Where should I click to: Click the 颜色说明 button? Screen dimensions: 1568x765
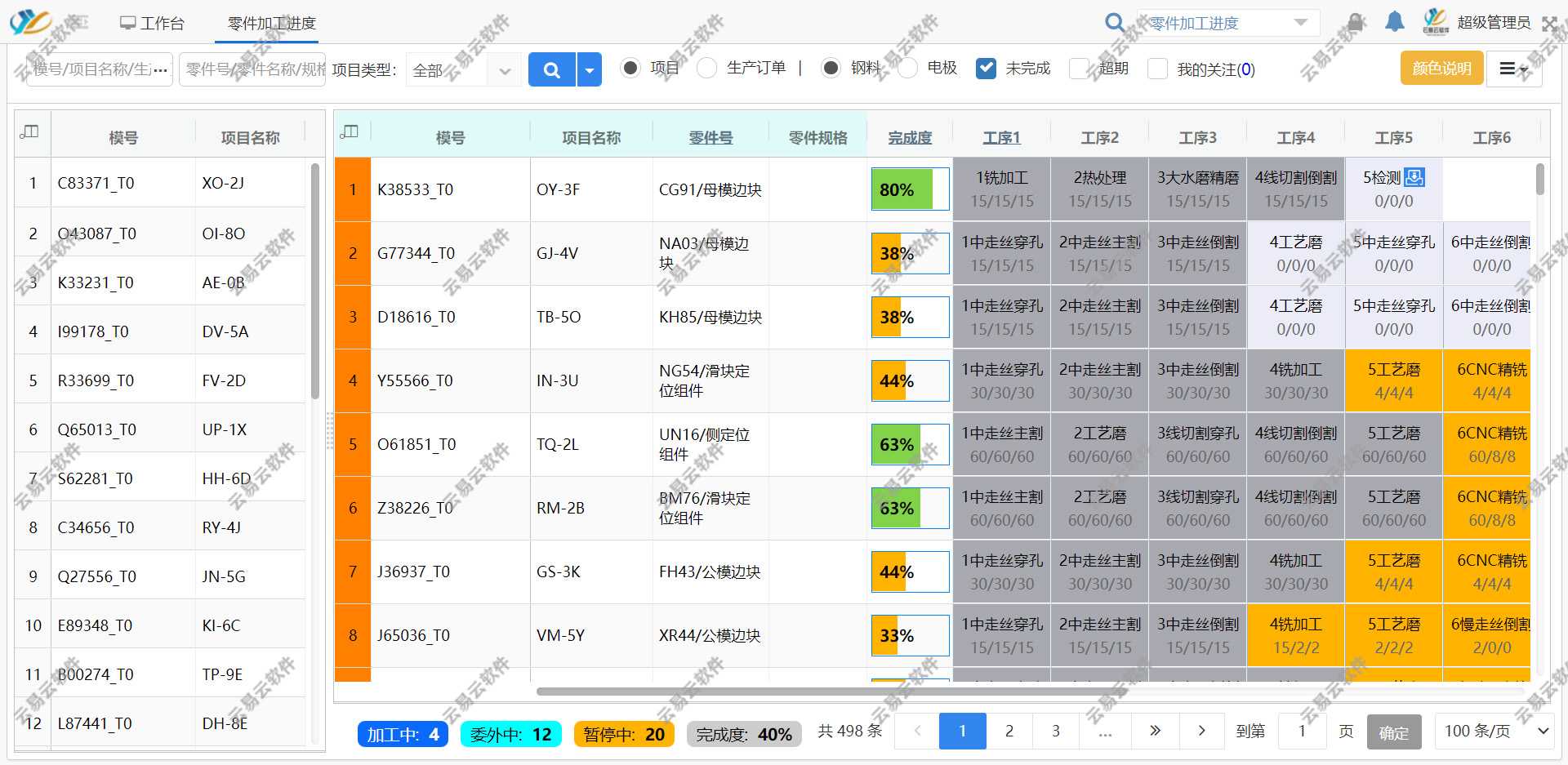tap(1441, 69)
